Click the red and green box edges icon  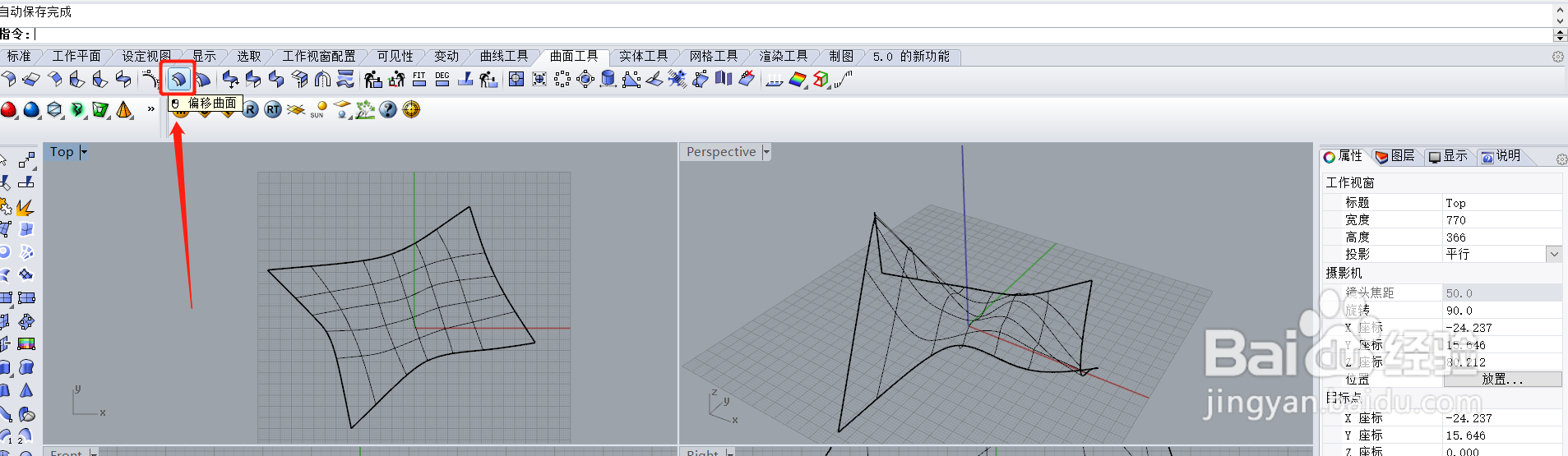point(821,79)
